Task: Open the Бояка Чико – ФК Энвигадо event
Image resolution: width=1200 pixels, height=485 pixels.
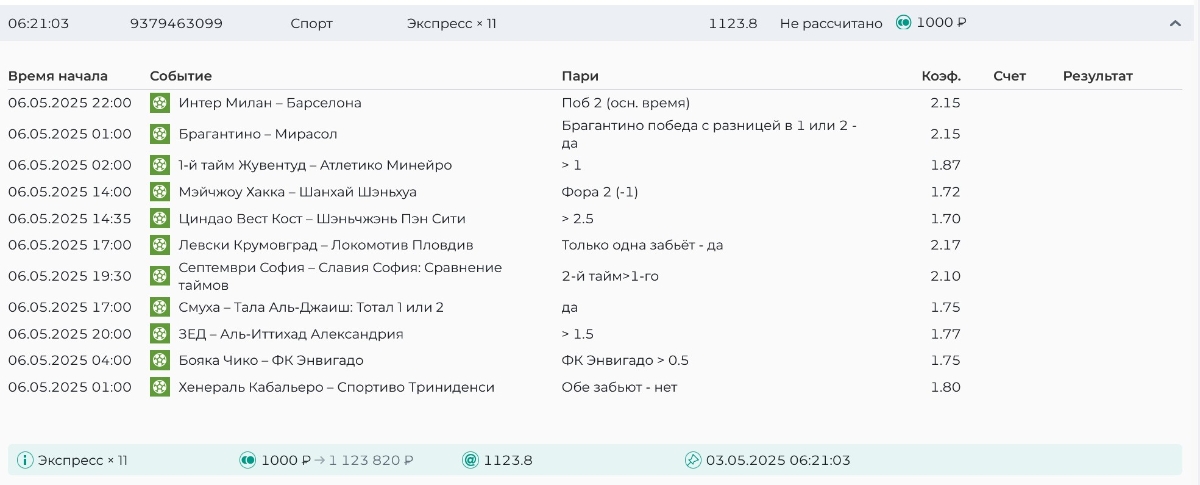Action: point(270,360)
